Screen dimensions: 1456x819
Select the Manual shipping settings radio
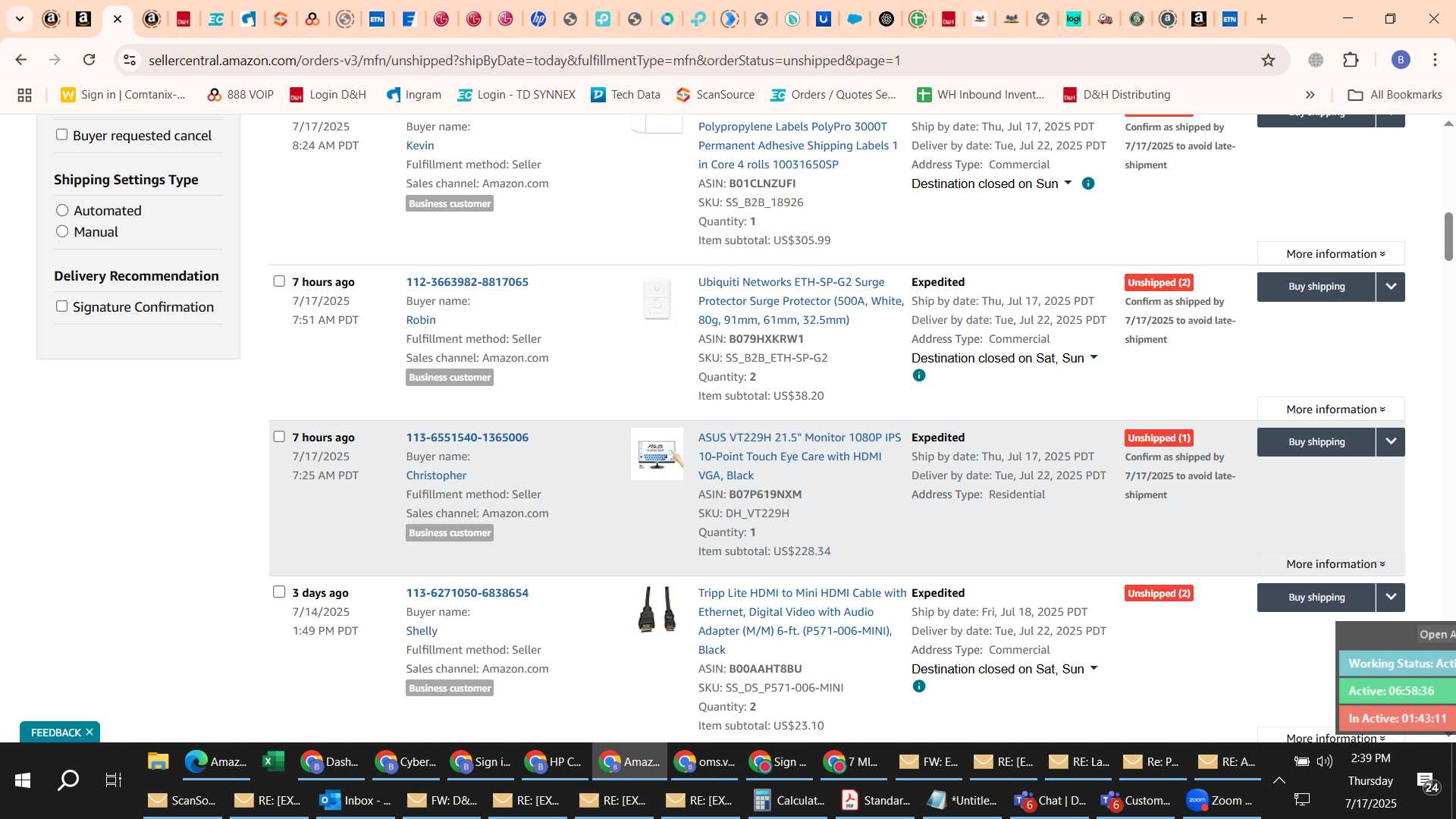click(x=62, y=231)
